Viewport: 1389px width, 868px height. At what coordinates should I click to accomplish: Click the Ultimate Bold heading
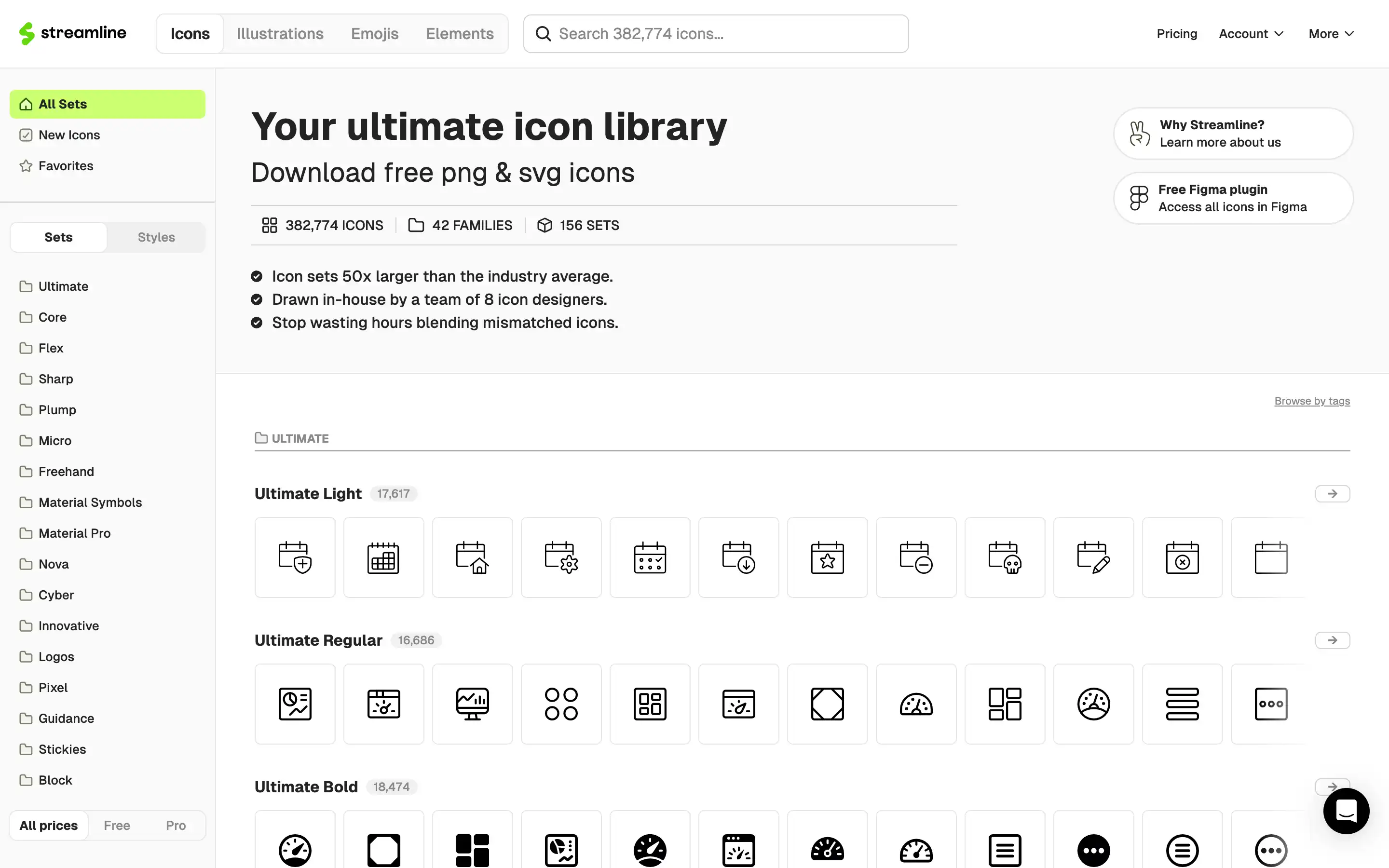coord(307,787)
